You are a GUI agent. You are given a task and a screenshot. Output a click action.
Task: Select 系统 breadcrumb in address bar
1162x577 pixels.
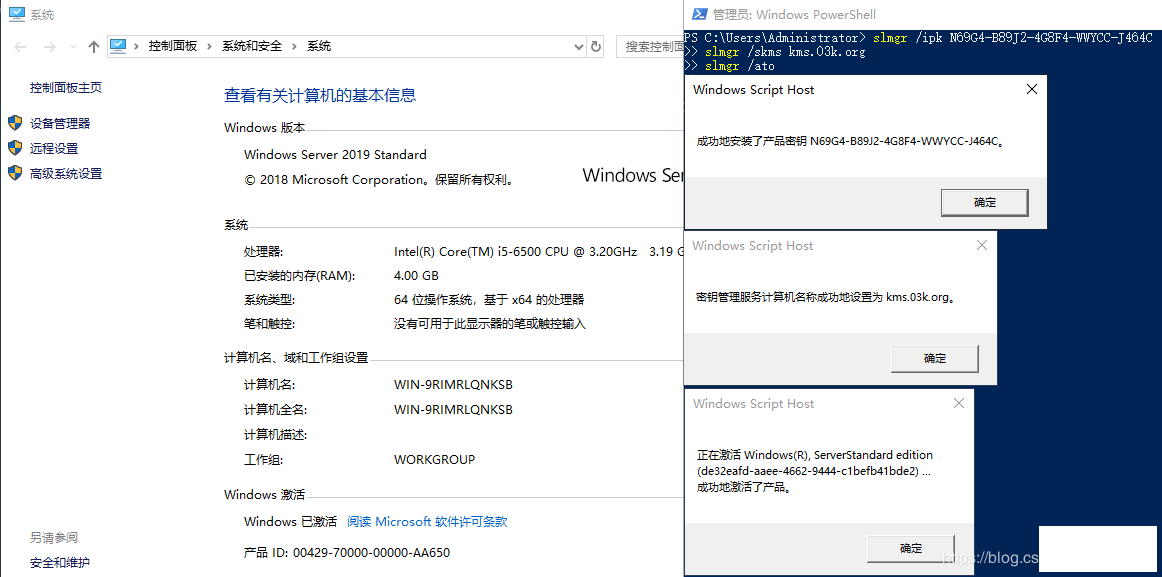pos(319,46)
